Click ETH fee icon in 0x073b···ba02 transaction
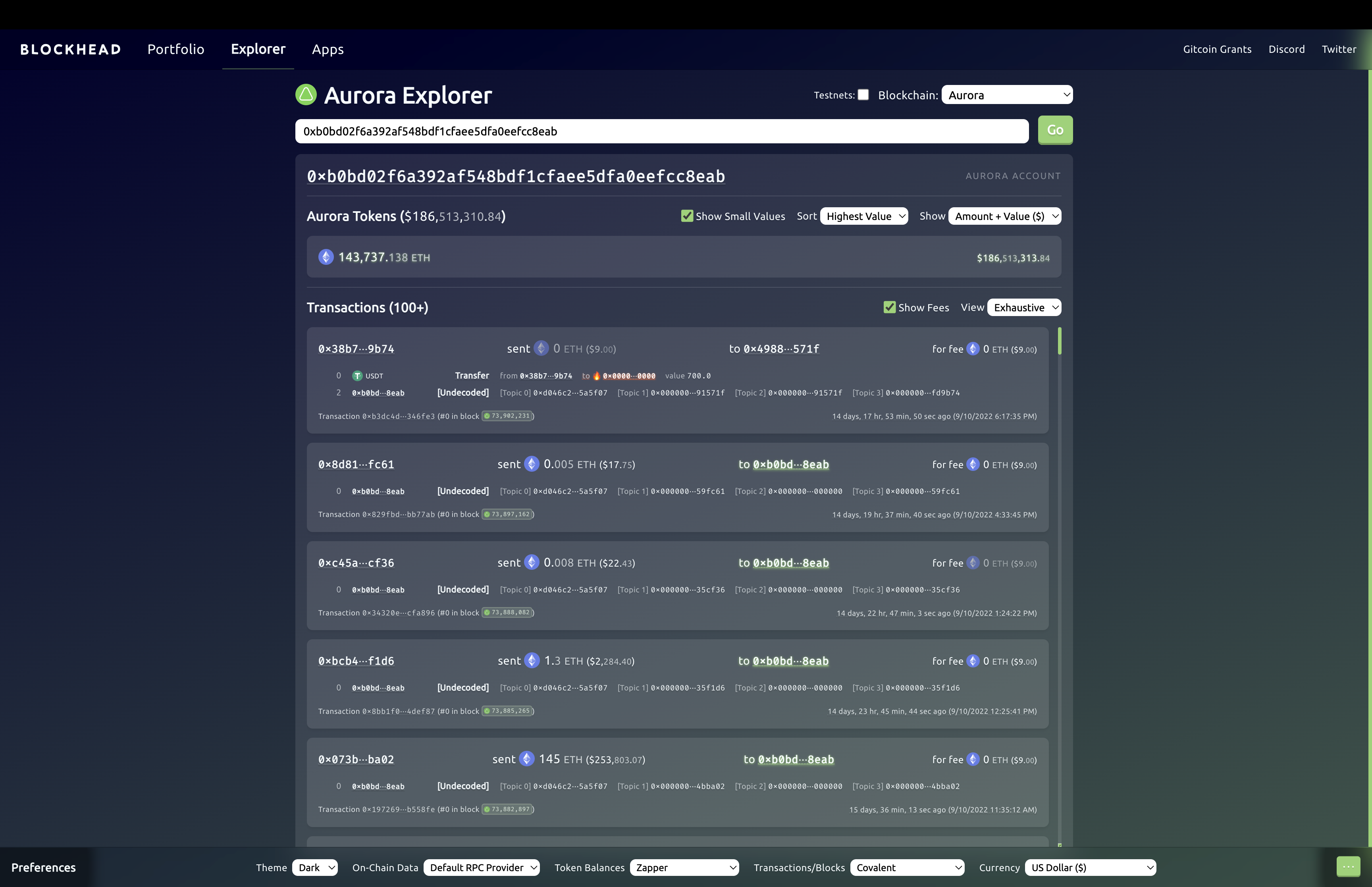 (x=973, y=759)
